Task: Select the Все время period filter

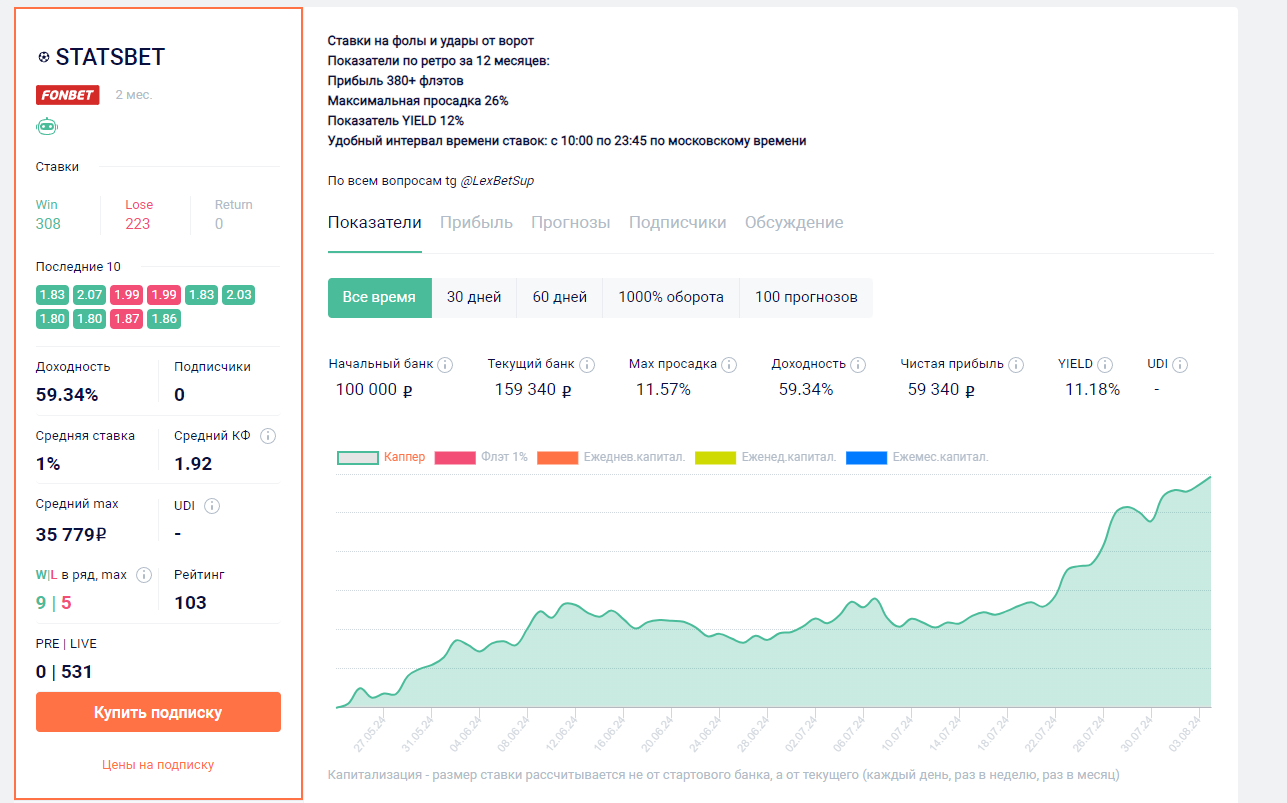Action: [379, 297]
